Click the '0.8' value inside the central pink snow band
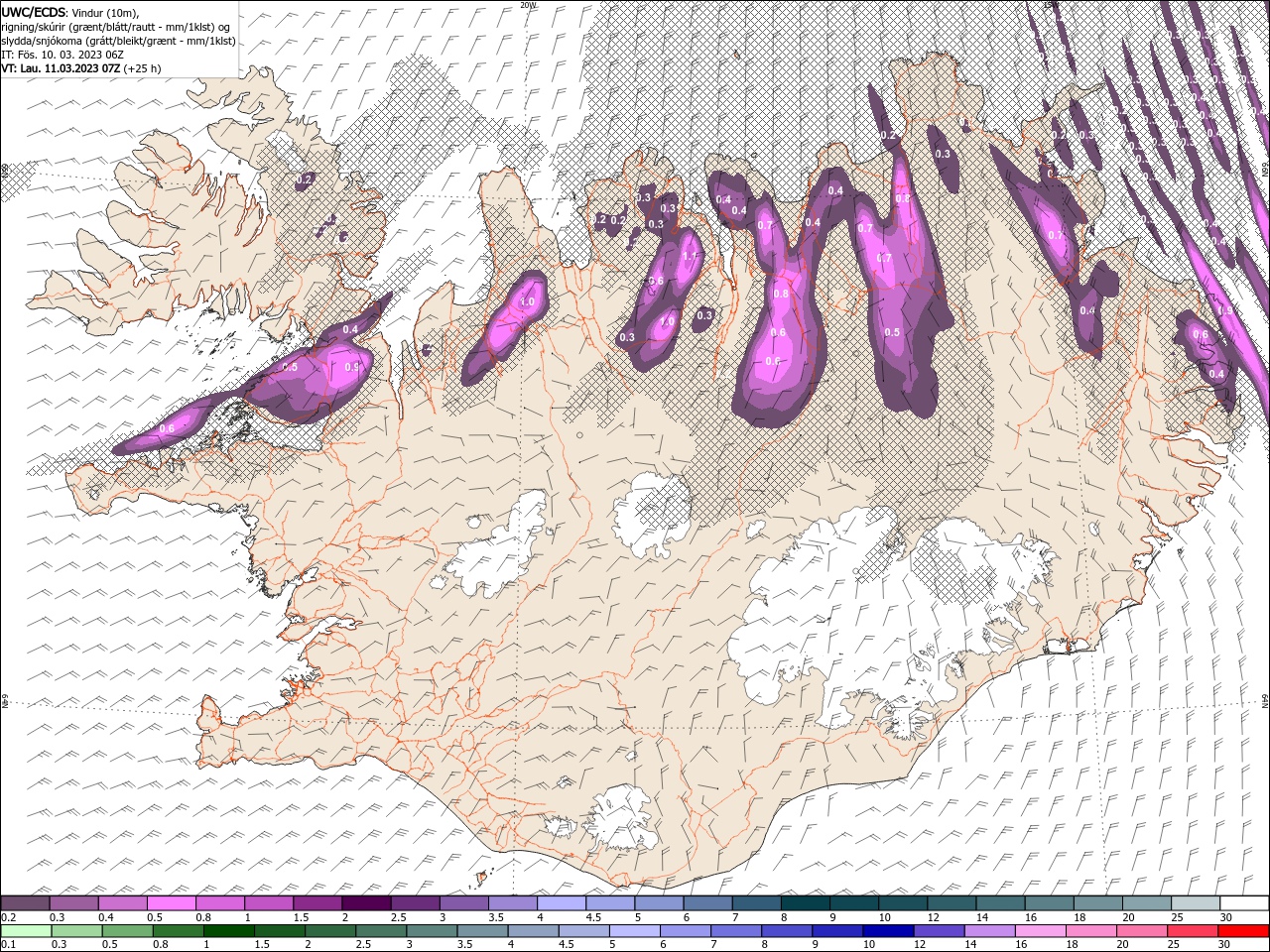Image resolution: width=1270 pixels, height=952 pixels. 780,294
